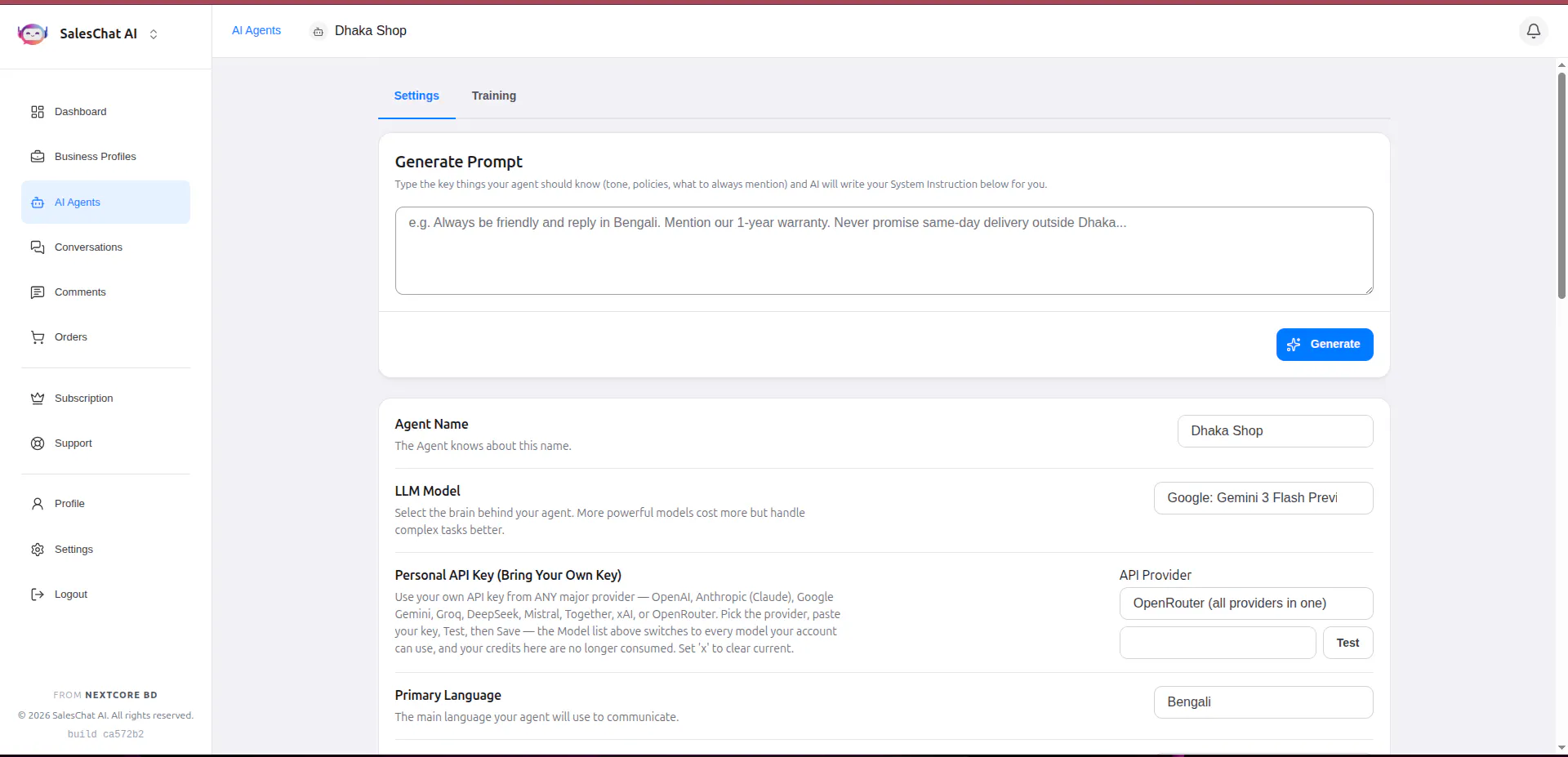The image size is (1568, 757).
Task: Click the AI Agents breadcrumb link
Action: click(256, 30)
